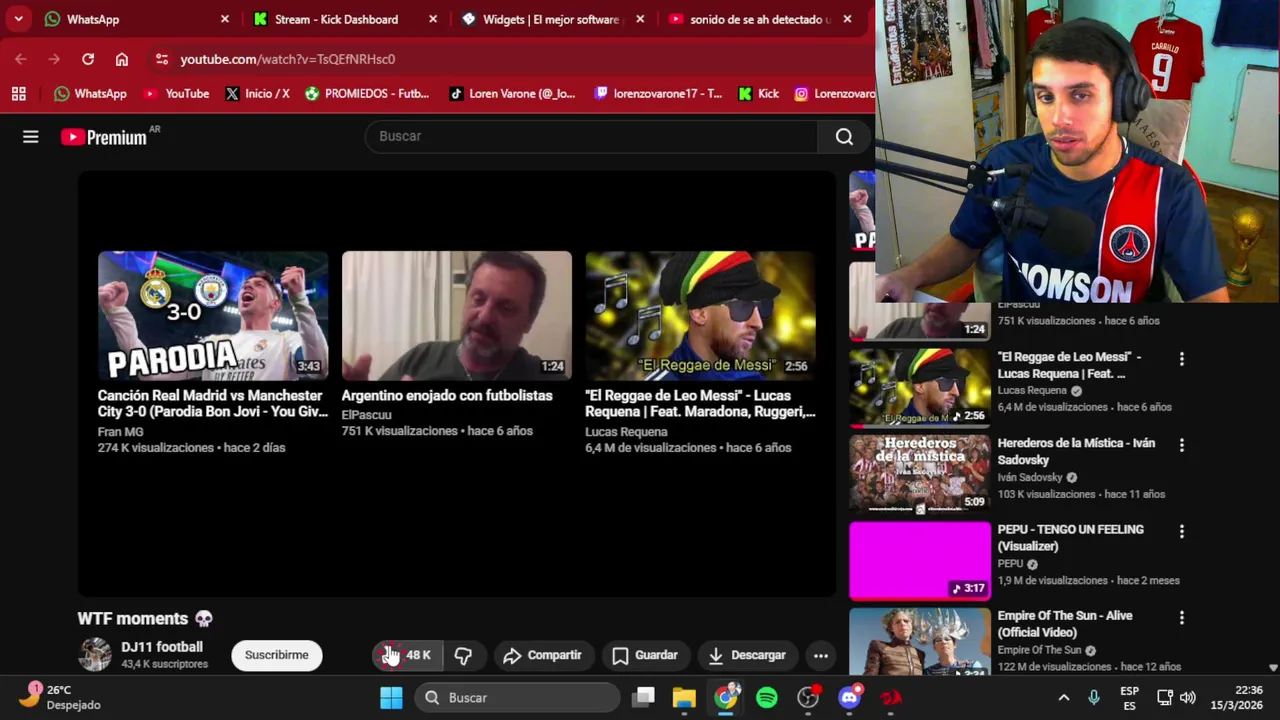Play El Reggae de Leo Messi endscreen thumbnail
The image size is (1280, 720).
click(x=700, y=315)
